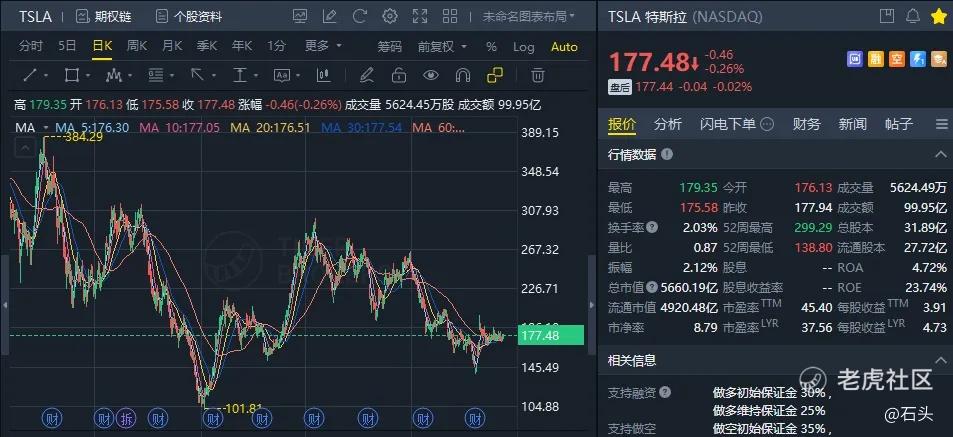Open the 前复权 adjustment dropdown
The width and height of the screenshot is (953, 437).
tap(442, 47)
